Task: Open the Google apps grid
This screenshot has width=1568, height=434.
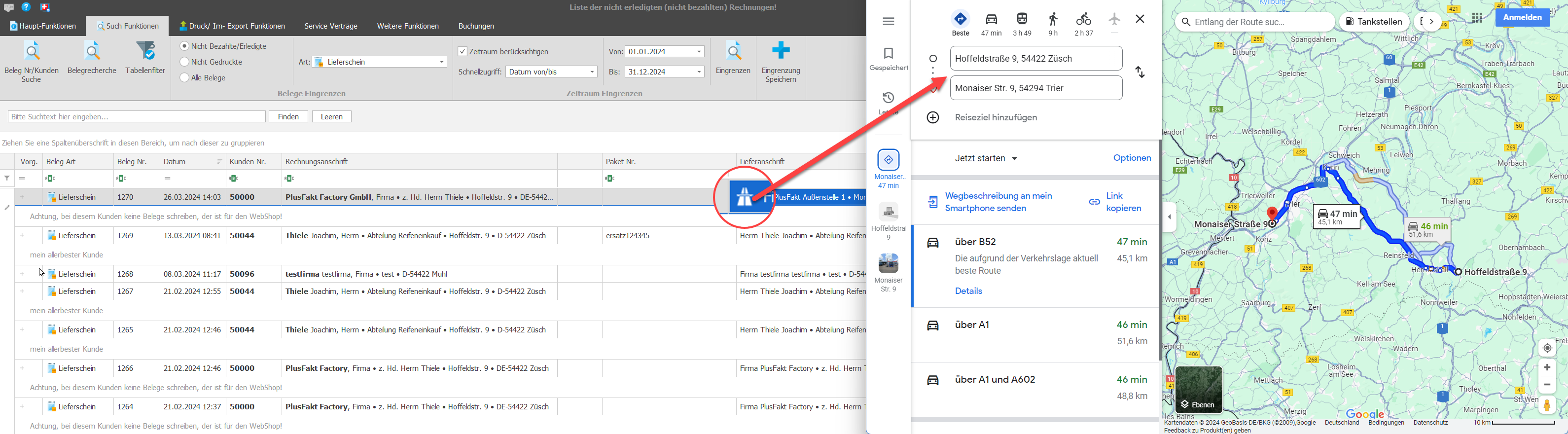Action: point(1477,18)
